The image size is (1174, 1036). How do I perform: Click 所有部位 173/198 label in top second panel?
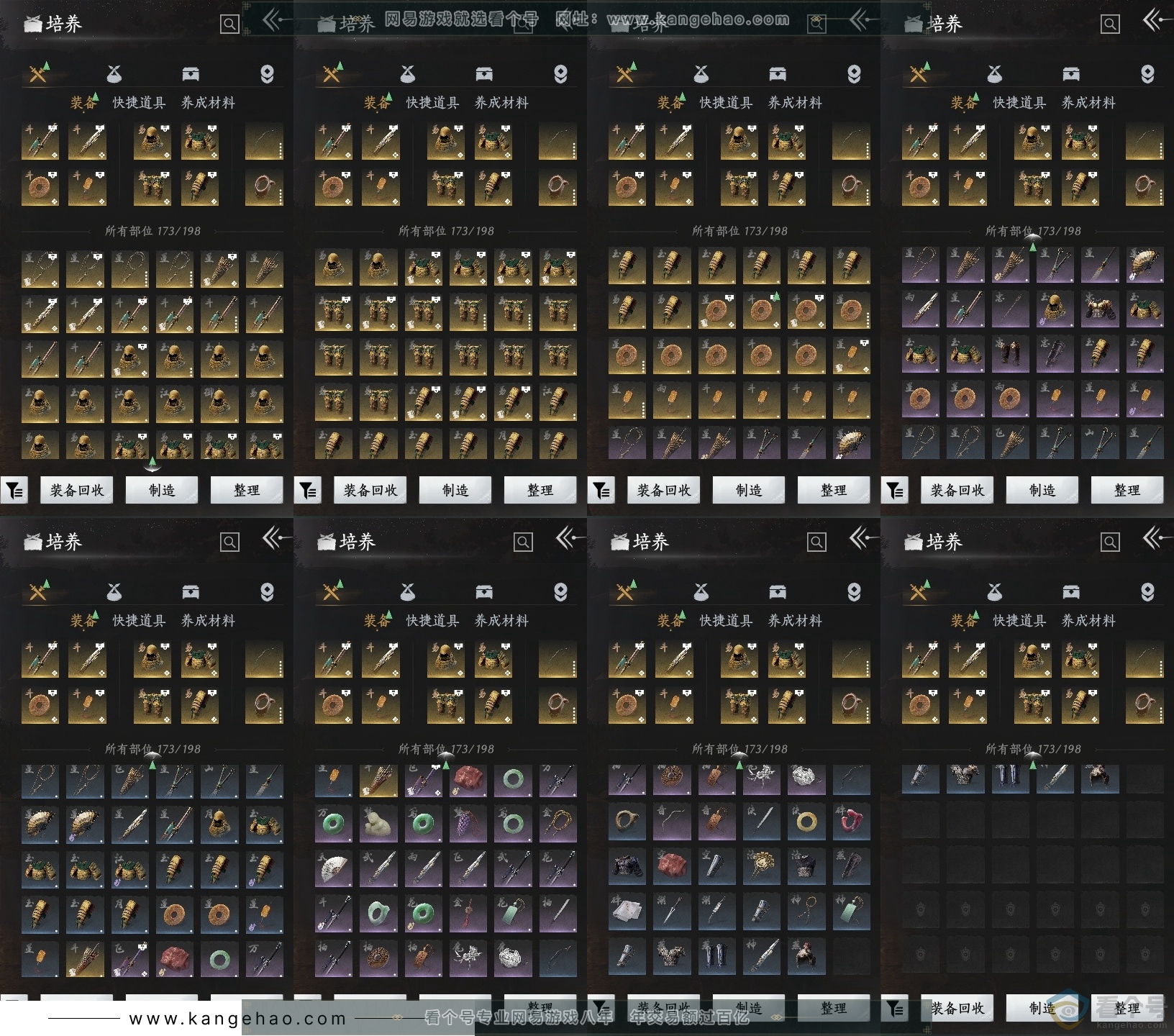tap(446, 231)
